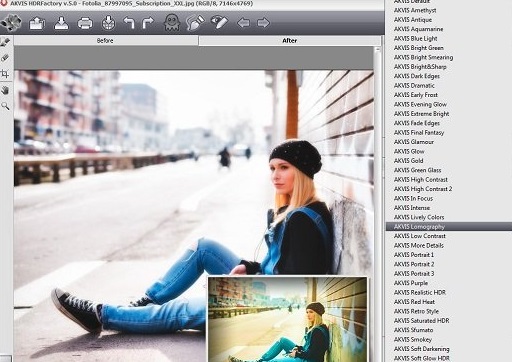Select the brush tool in left panel
This screenshot has height=362, width=512.
pos(5,42)
